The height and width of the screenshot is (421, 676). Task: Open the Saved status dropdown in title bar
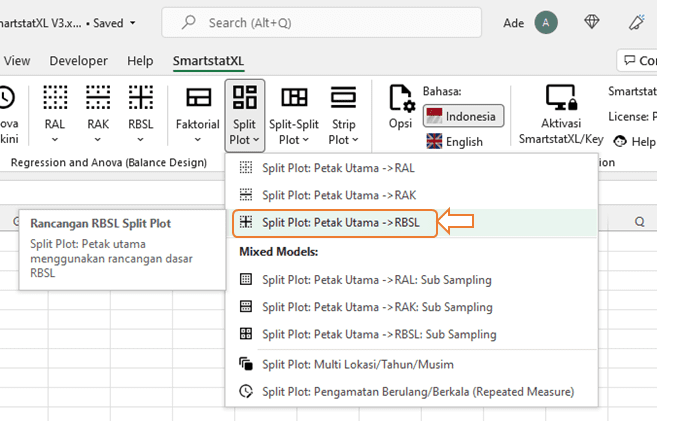[133, 23]
